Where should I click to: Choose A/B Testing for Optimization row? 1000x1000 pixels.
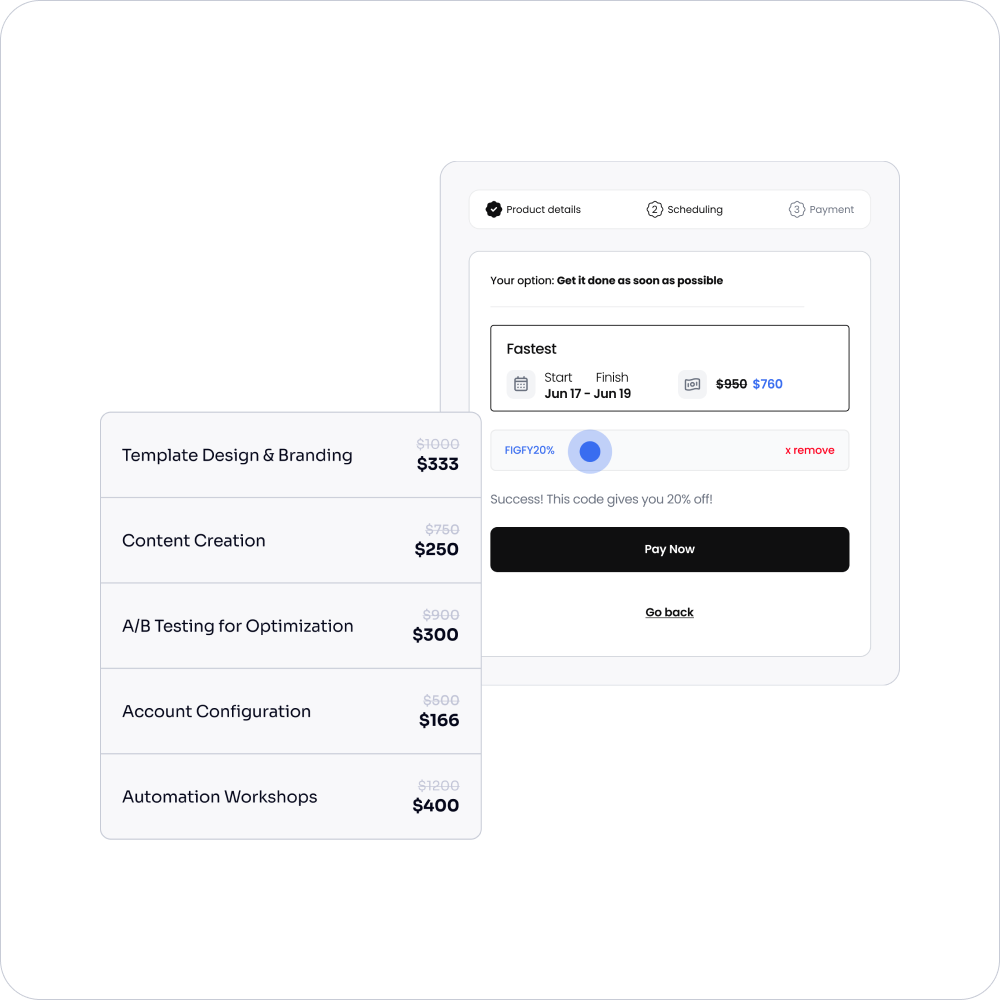(291, 626)
